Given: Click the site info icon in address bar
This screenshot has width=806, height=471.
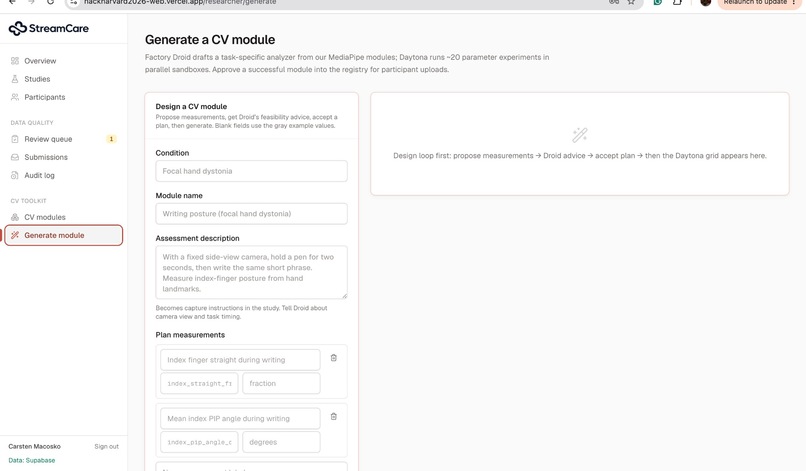Looking at the screenshot, I should (74, 2).
